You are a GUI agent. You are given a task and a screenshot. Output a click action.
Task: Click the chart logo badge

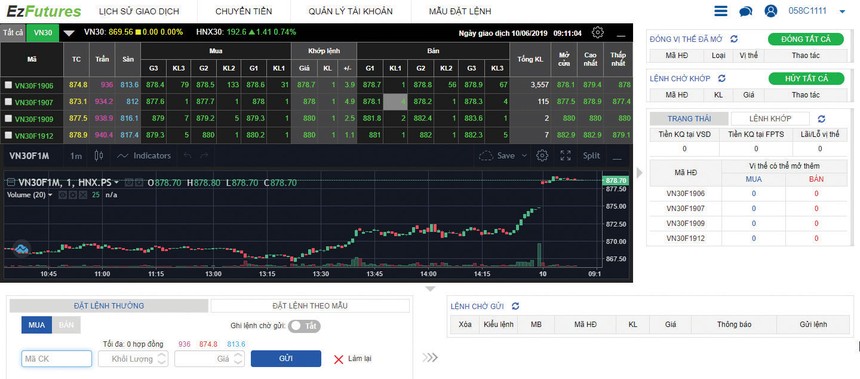[x=21, y=249]
